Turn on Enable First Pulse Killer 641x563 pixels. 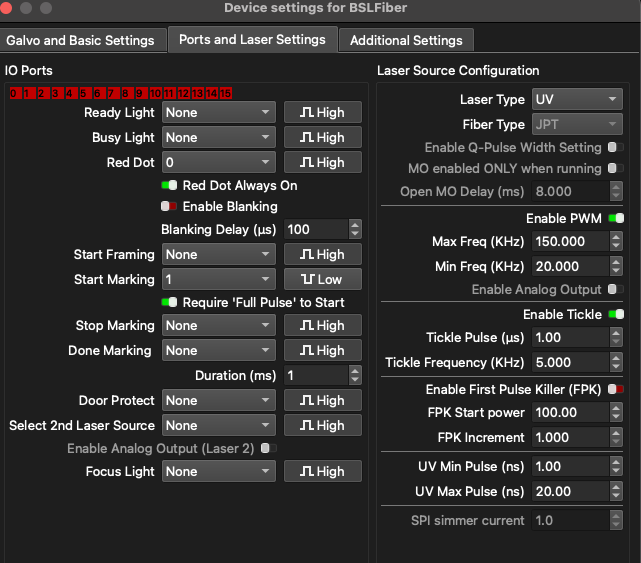(616, 389)
